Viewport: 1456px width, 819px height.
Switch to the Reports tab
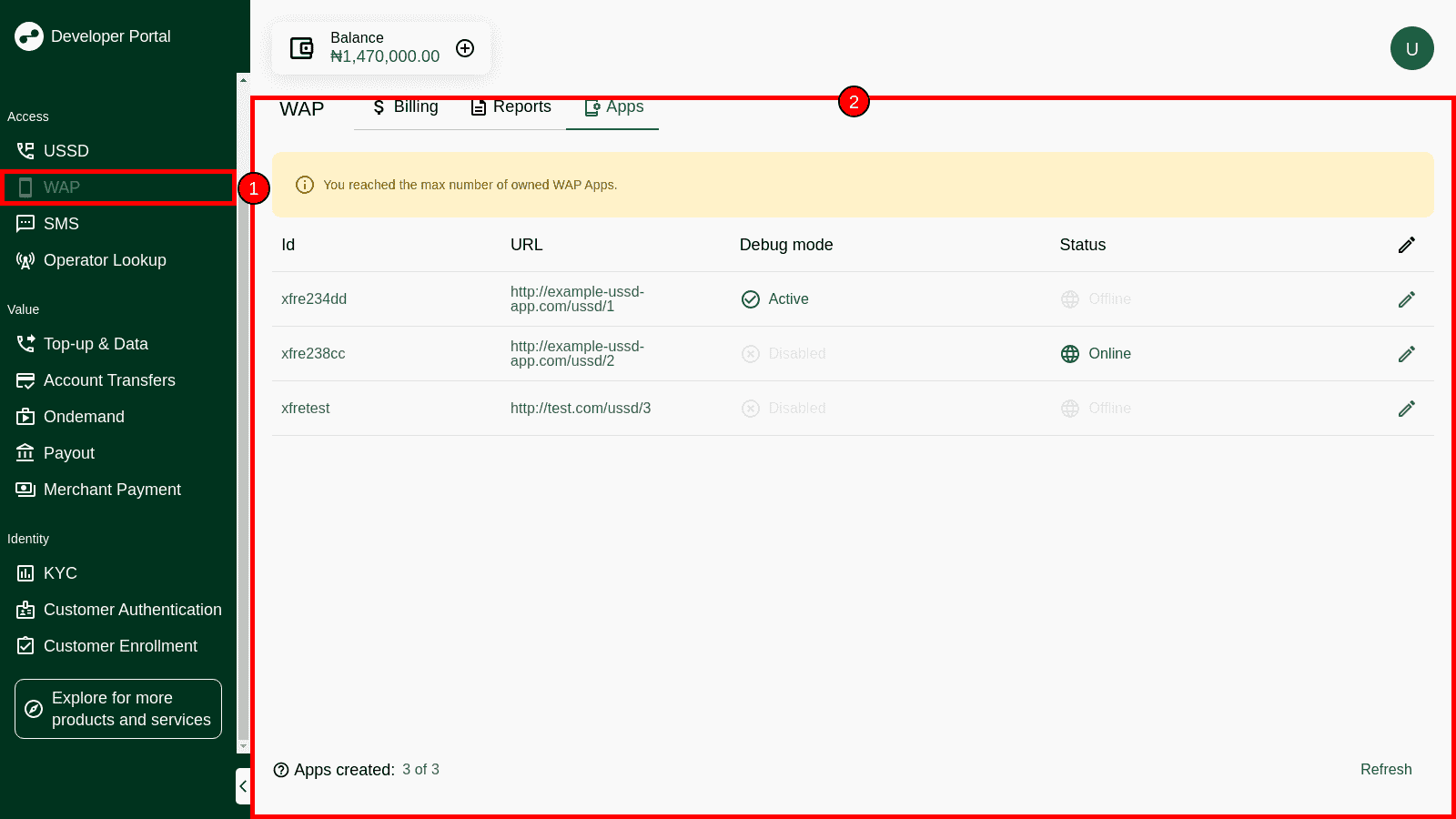point(511,107)
